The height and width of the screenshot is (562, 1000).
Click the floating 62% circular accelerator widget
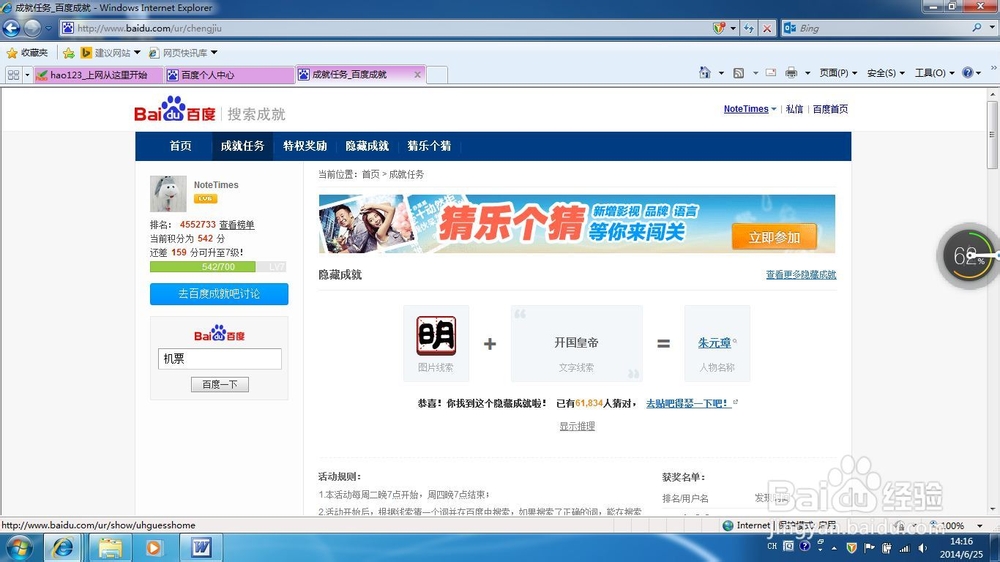(968, 256)
